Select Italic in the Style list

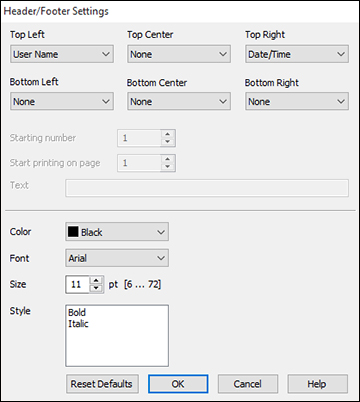coord(78,324)
